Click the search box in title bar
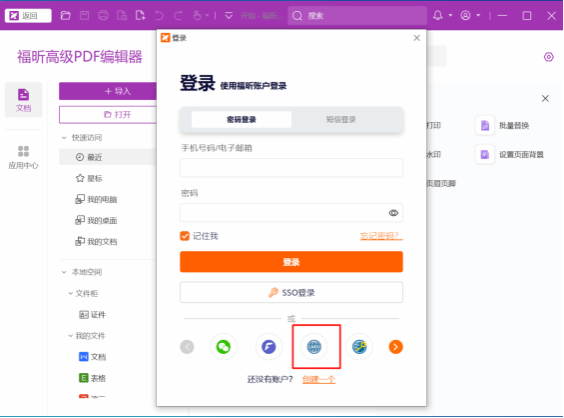 pyautogui.click(x=357, y=15)
